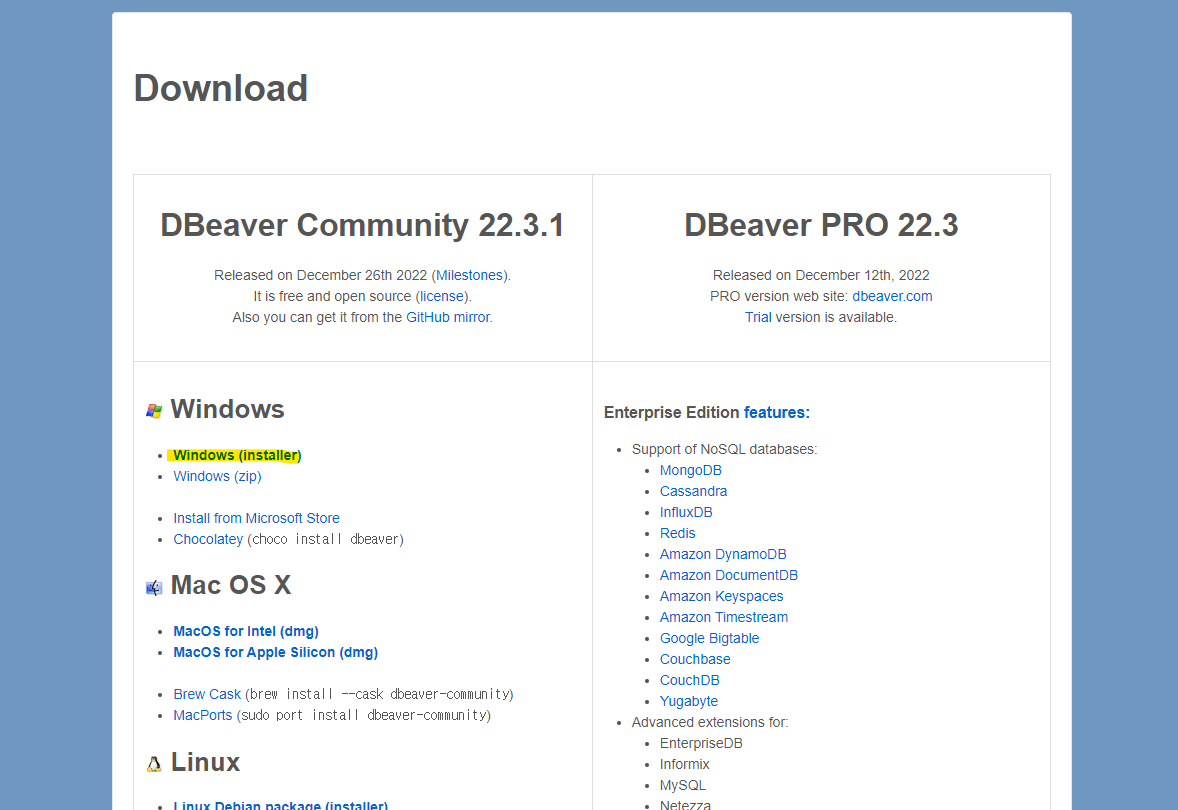Click the EnterpriseDB list item
1178x810 pixels.
[x=701, y=744]
